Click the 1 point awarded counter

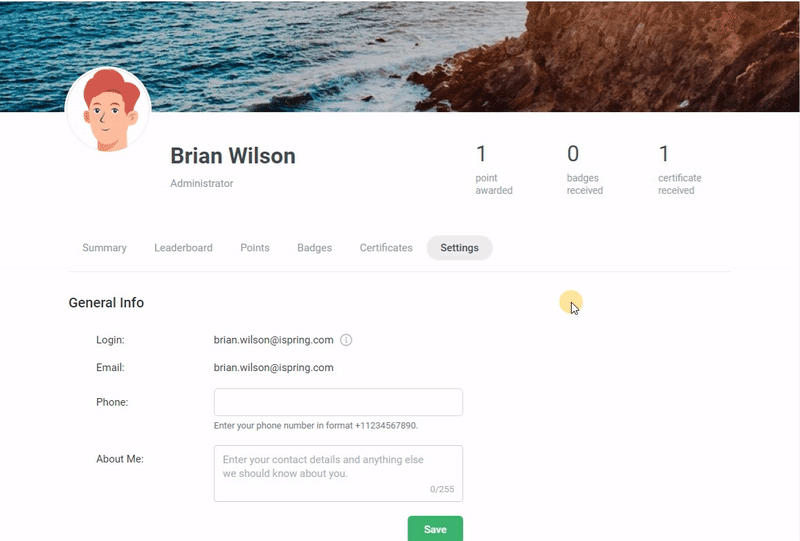coord(494,170)
